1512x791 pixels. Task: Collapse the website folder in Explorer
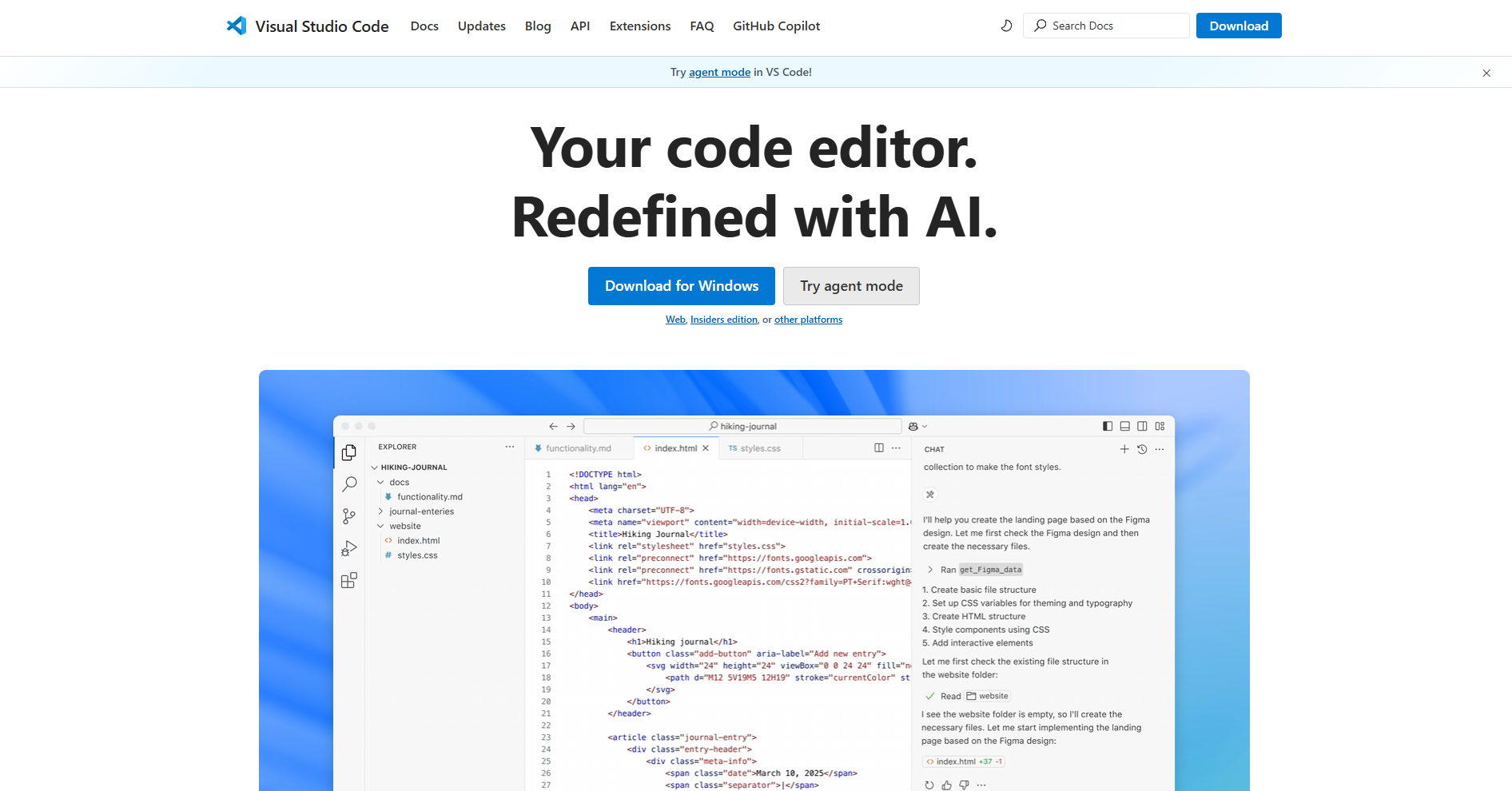(x=380, y=527)
